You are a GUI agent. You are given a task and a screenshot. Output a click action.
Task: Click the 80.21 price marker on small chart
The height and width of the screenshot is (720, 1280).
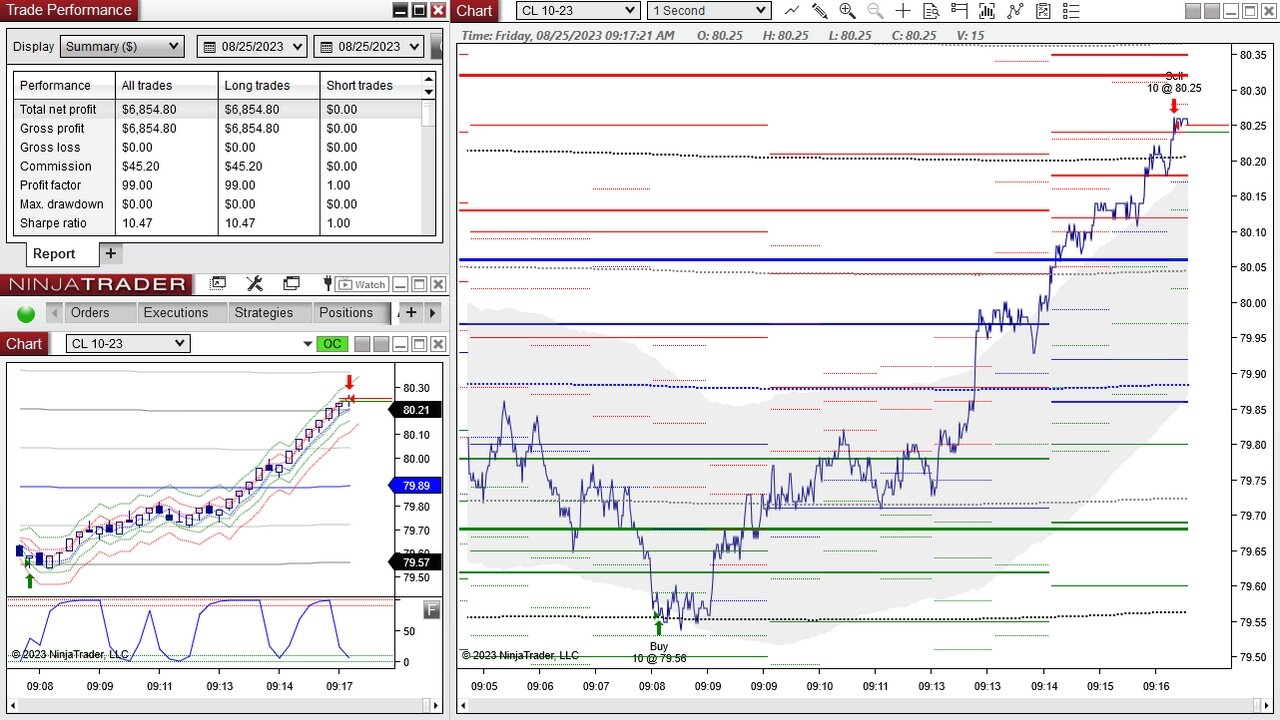point(416,410)
